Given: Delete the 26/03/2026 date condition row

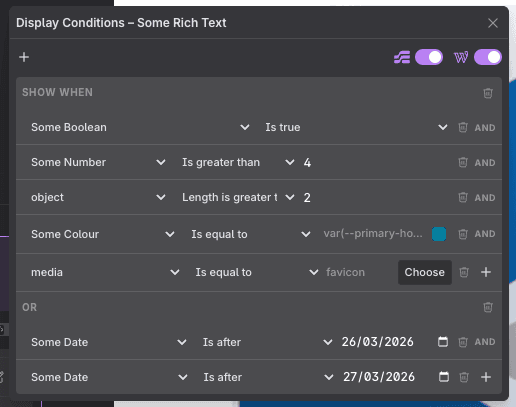Looking at the screenshot, I should pos(463,342).
